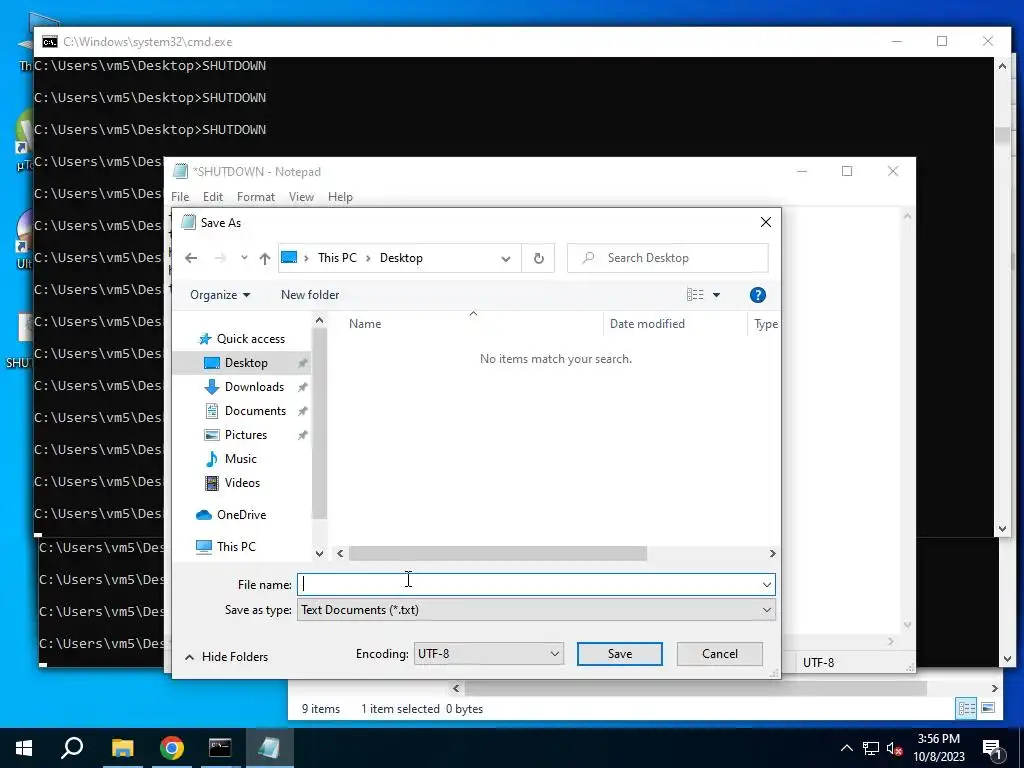Open the Notepad Edit menu

213,197
